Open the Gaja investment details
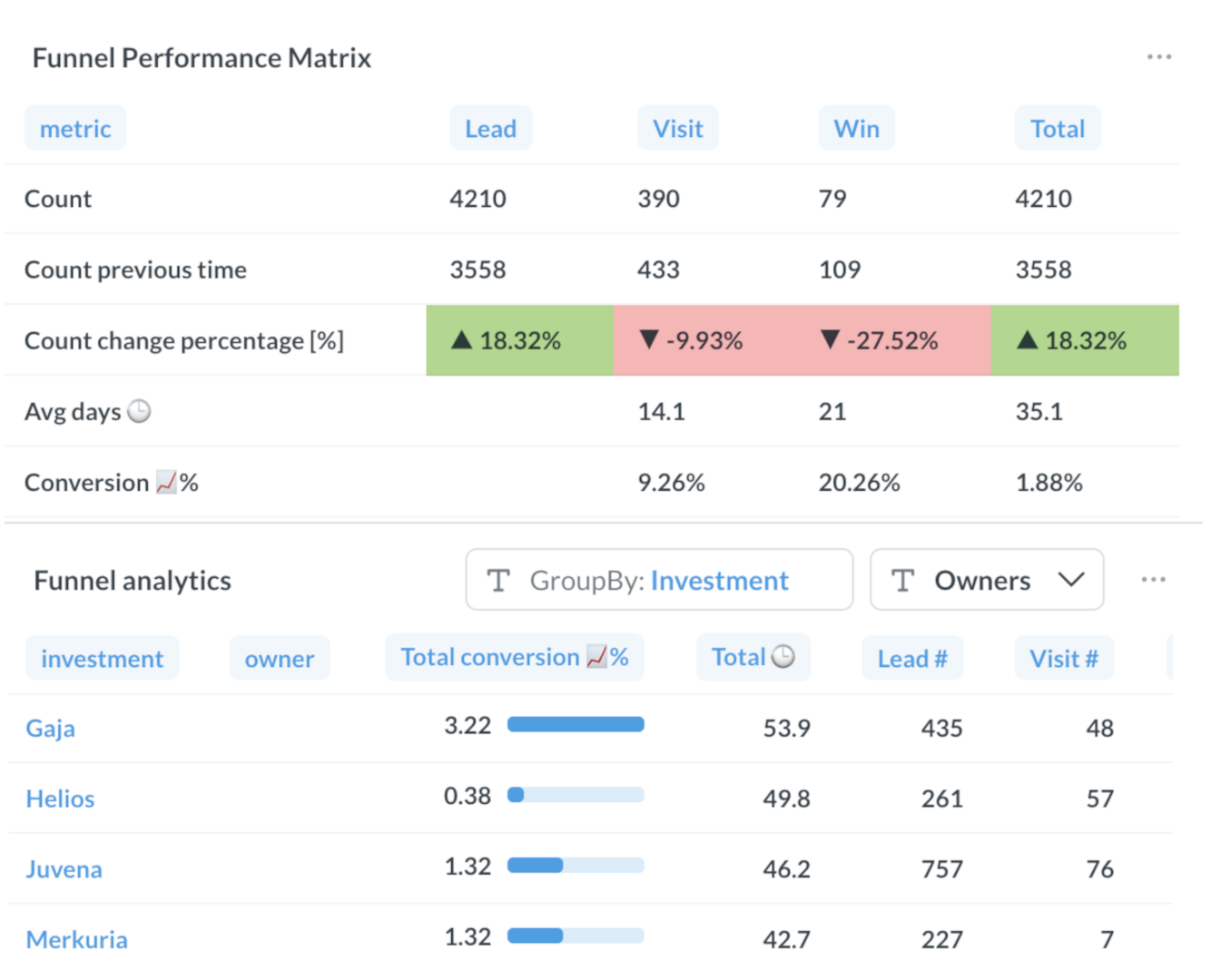This screenshot has height=980, width=1211. pyautogui.click(x=50, y=728)
